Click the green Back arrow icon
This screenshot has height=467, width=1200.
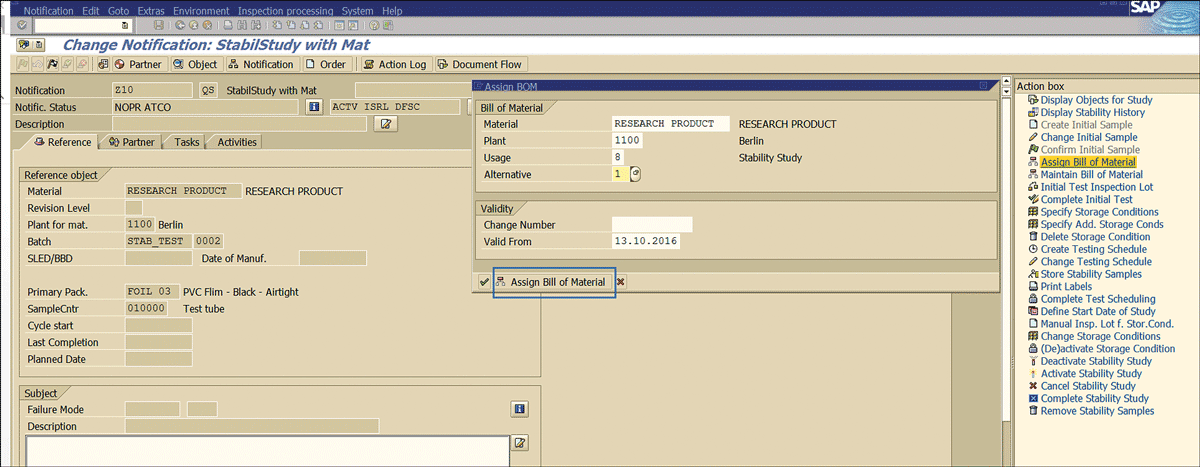(179, 24)
